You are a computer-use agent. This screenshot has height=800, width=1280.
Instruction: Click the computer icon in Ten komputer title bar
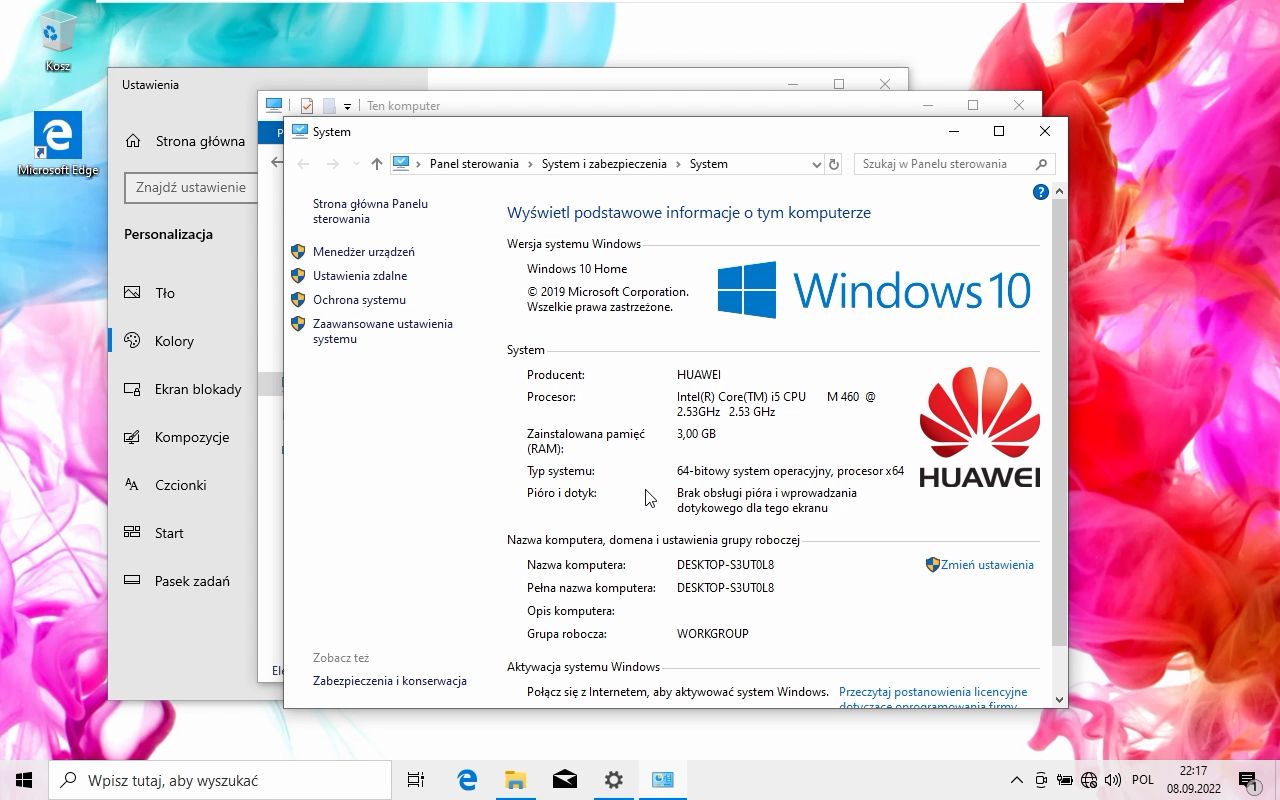(273, 105)
